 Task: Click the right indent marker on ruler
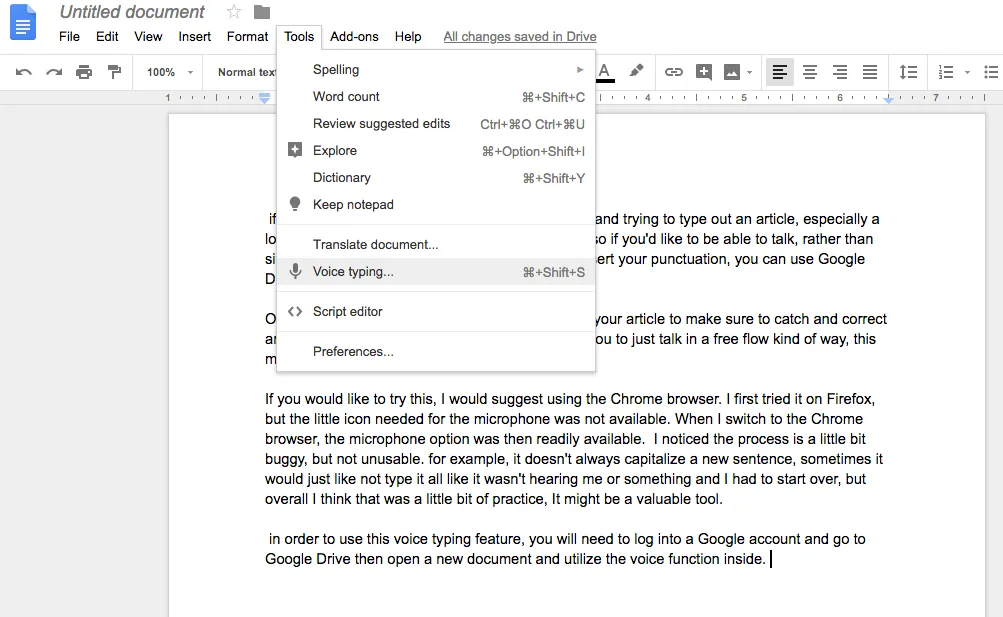(x=888, y=99)
